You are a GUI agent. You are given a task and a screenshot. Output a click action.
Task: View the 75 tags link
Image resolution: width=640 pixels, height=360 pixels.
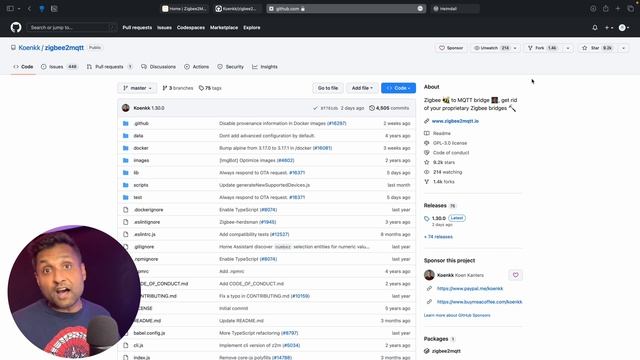pyautogui.click(x=210, y=88)
